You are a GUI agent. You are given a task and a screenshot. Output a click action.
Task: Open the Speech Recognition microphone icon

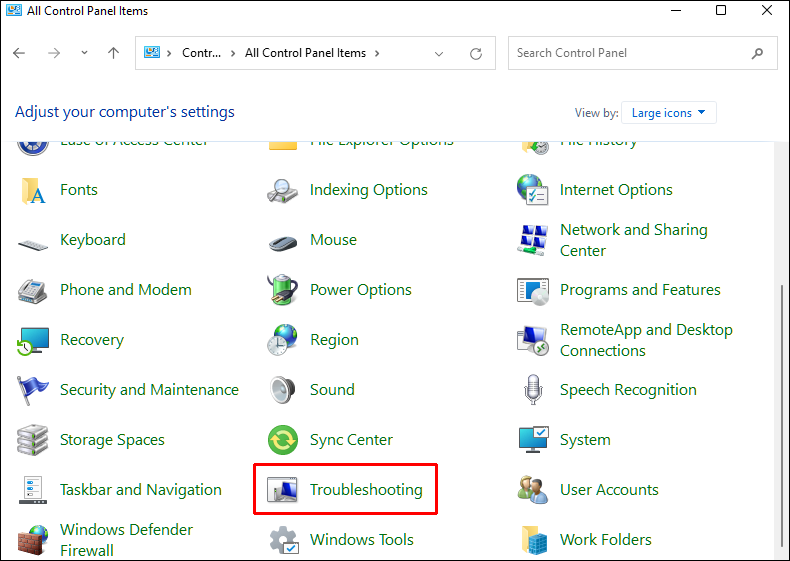pos(533,390)
